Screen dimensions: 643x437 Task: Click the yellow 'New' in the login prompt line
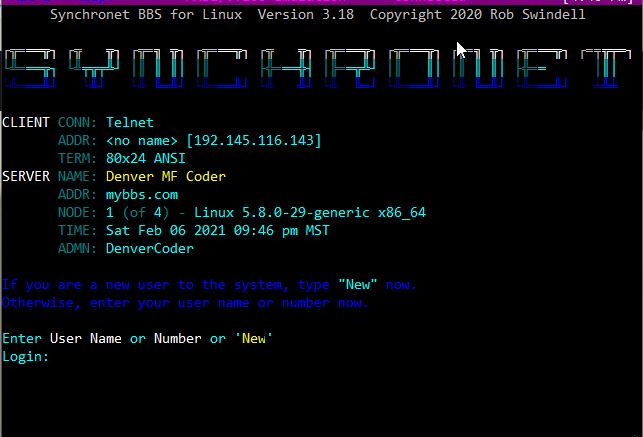click(x=253, y=339)
